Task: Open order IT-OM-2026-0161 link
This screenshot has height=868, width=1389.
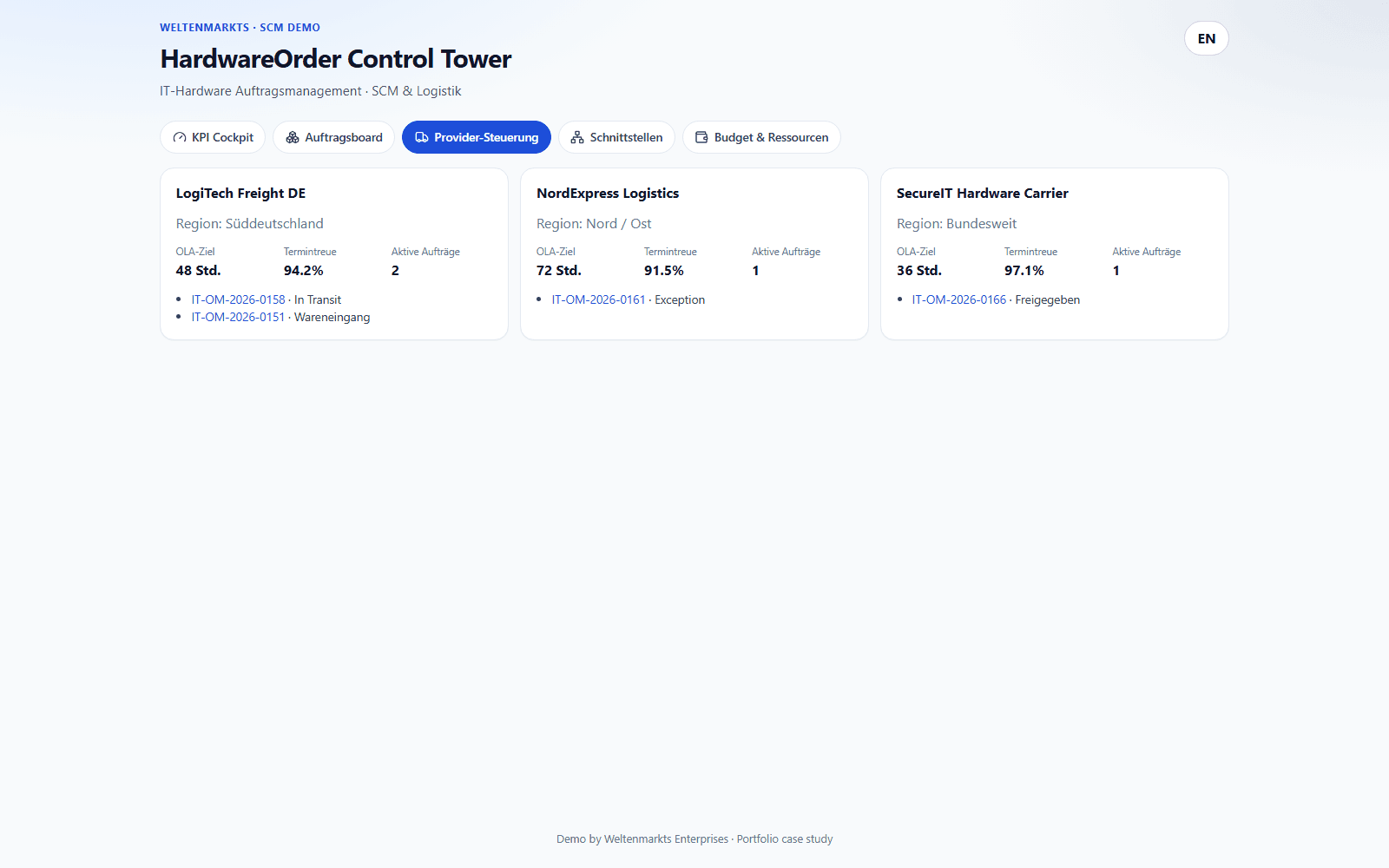Action: [599, 299]
